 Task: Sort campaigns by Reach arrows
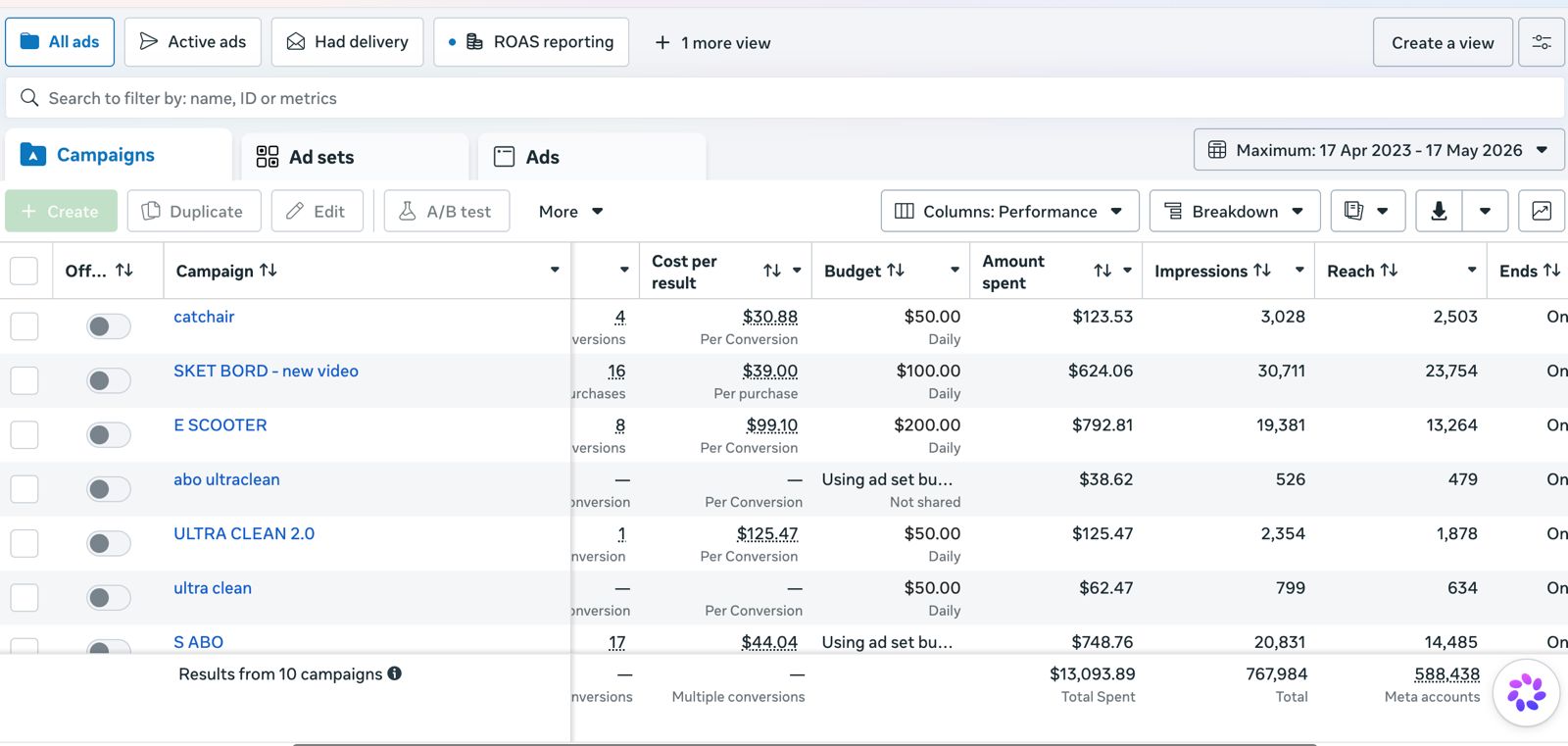coord(1390,270)
